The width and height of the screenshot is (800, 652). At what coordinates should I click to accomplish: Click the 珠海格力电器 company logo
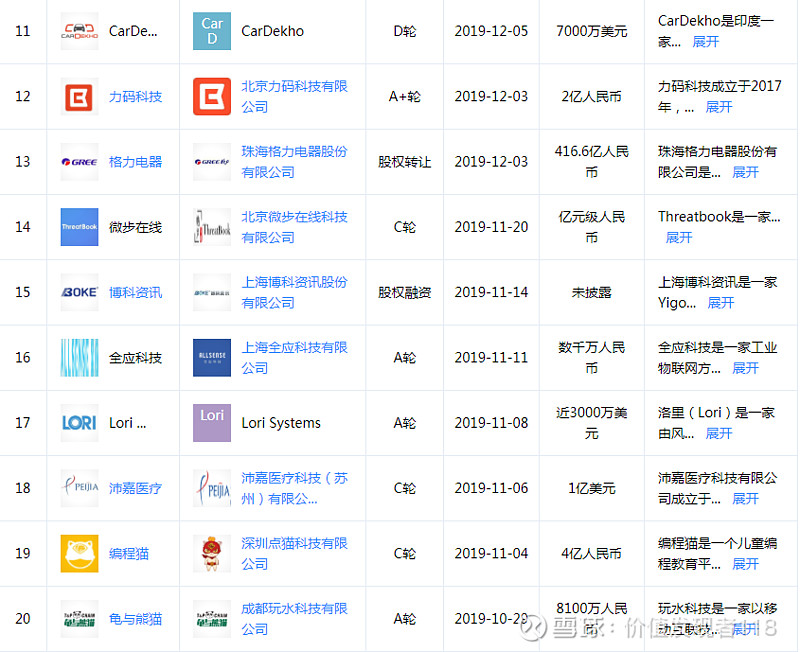coord(212,162)
